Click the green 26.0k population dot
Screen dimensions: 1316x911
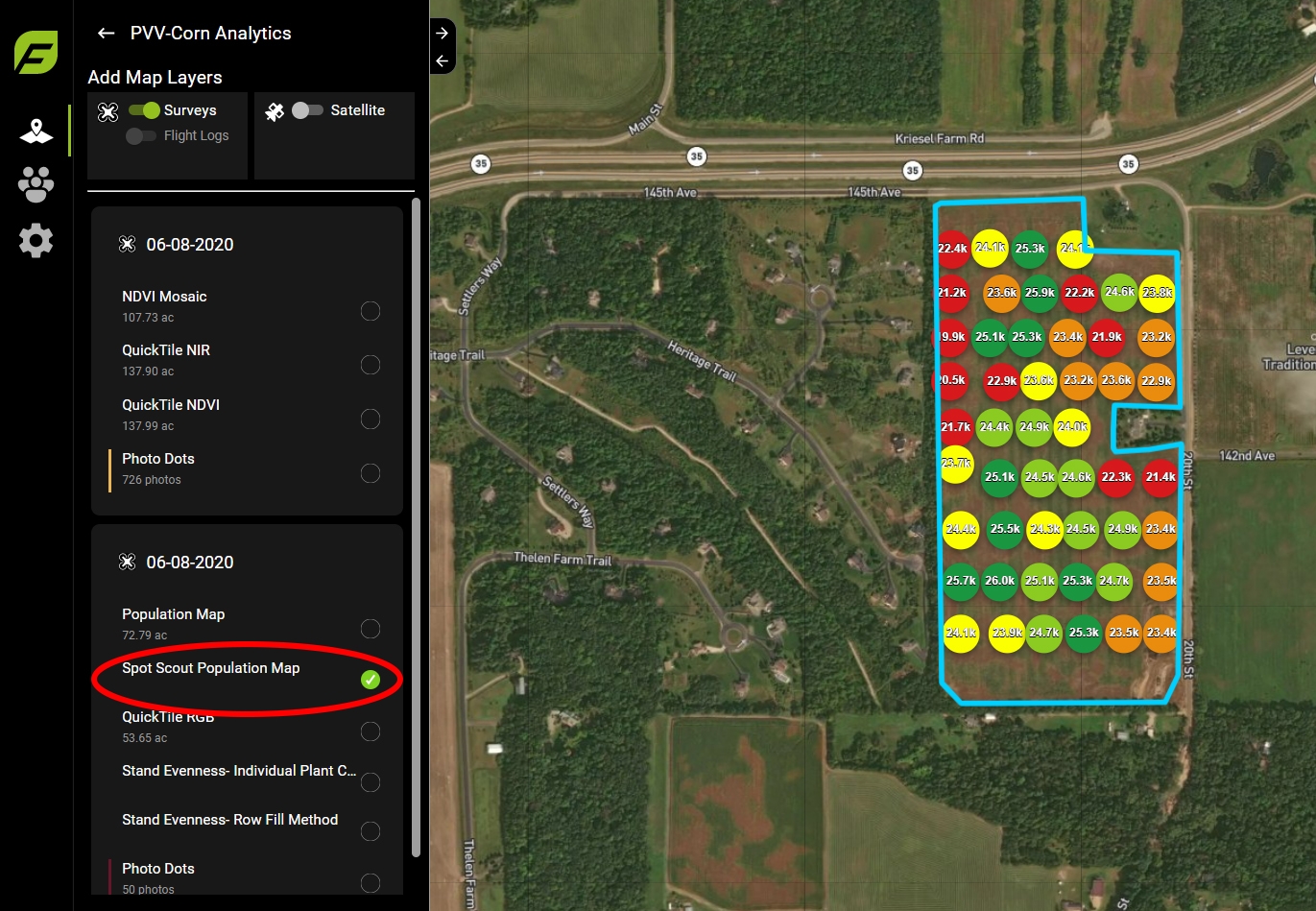pyautogui.click(x=999, y=581)
